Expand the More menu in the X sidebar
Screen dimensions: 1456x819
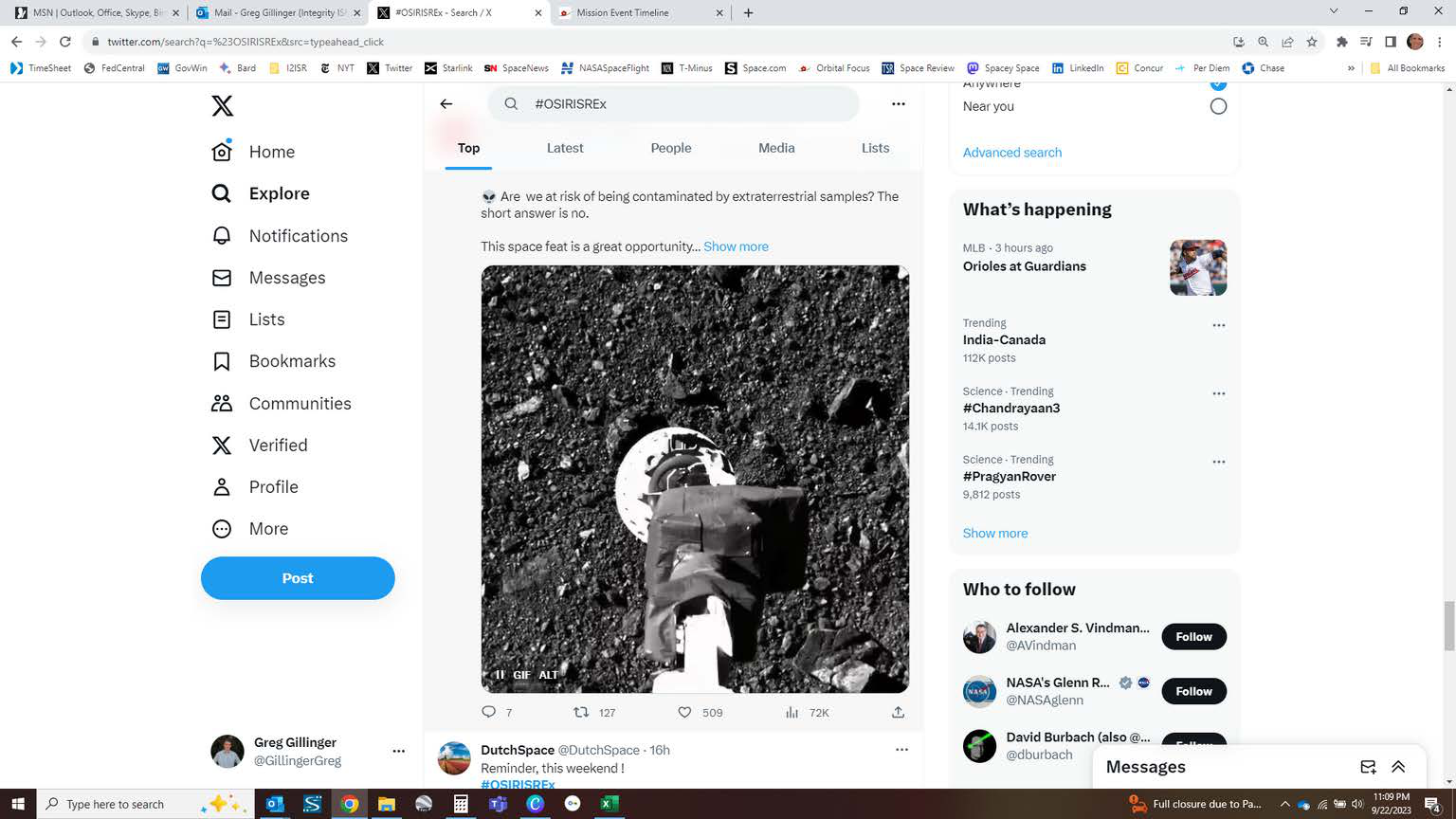coord(250,529)
